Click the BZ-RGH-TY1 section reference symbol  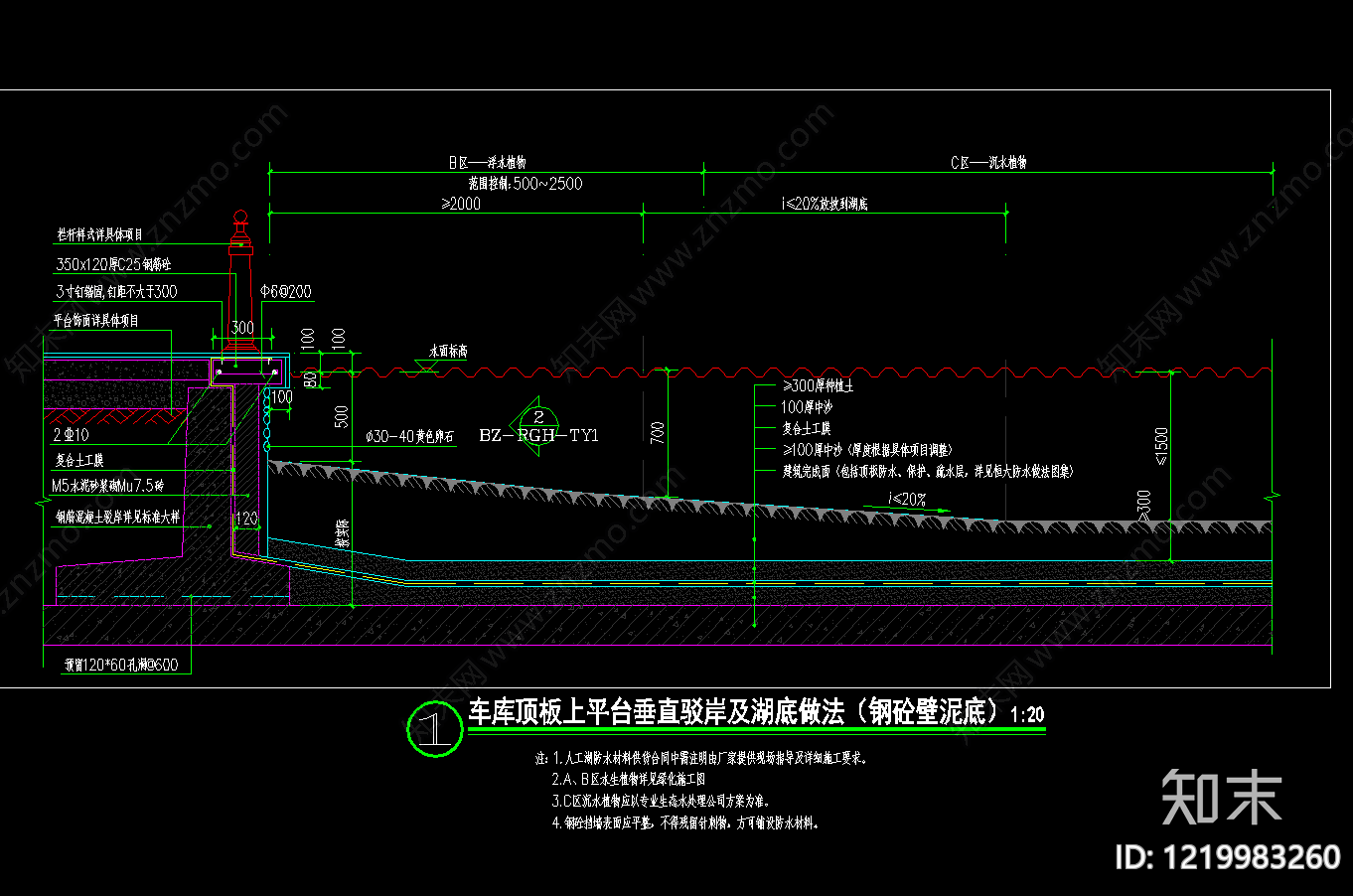pyautogui.click(x=538, y=428)
